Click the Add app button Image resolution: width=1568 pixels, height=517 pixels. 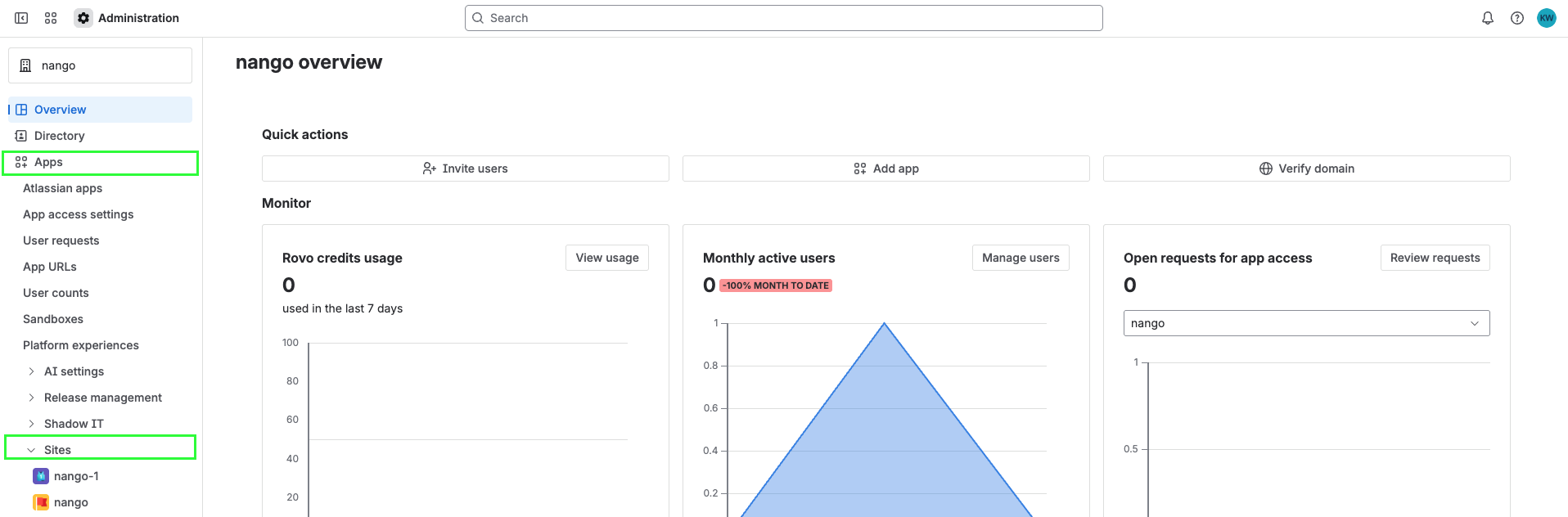tap(886, 169)
